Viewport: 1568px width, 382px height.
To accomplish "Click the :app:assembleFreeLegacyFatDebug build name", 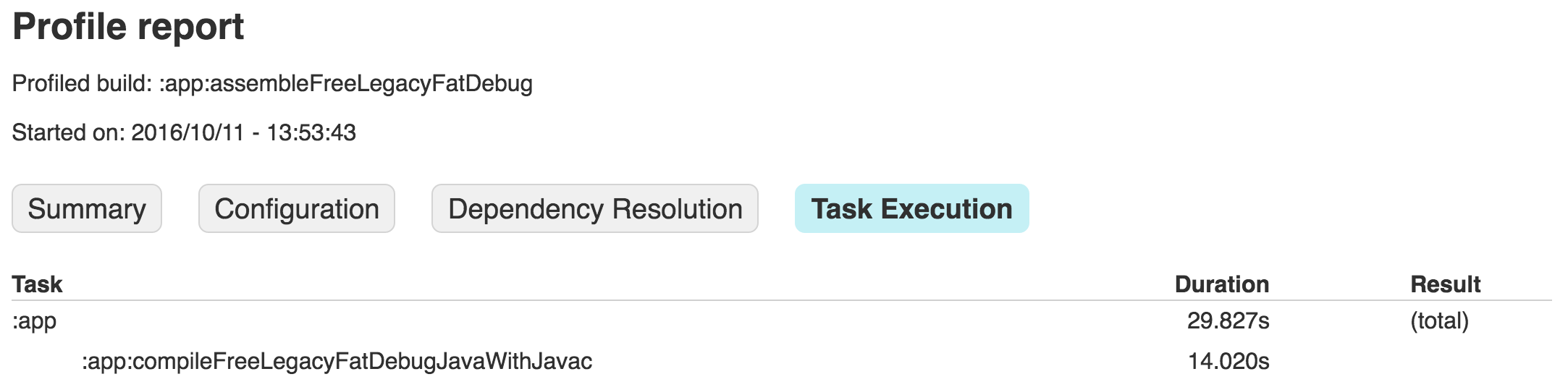I will [x=346, y=84].
